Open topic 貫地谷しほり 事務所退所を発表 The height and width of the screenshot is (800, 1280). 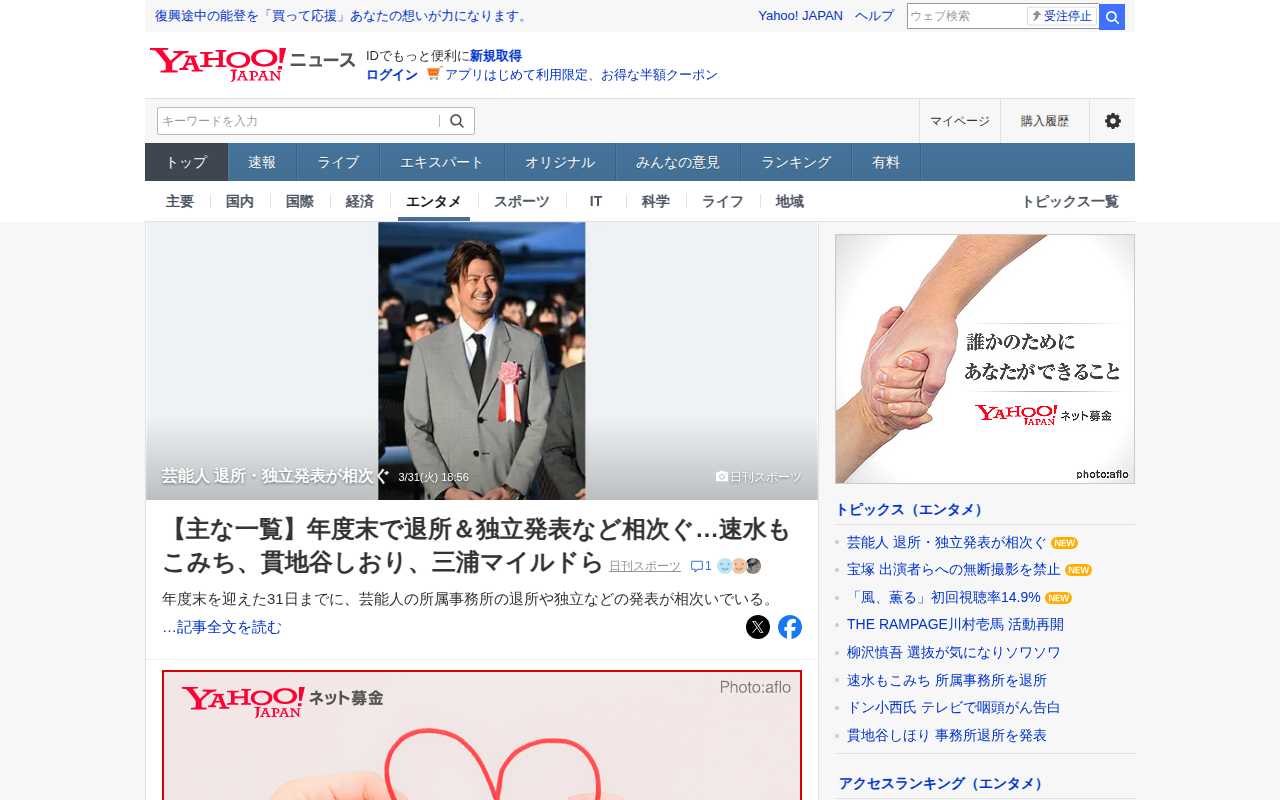point(947,735)
